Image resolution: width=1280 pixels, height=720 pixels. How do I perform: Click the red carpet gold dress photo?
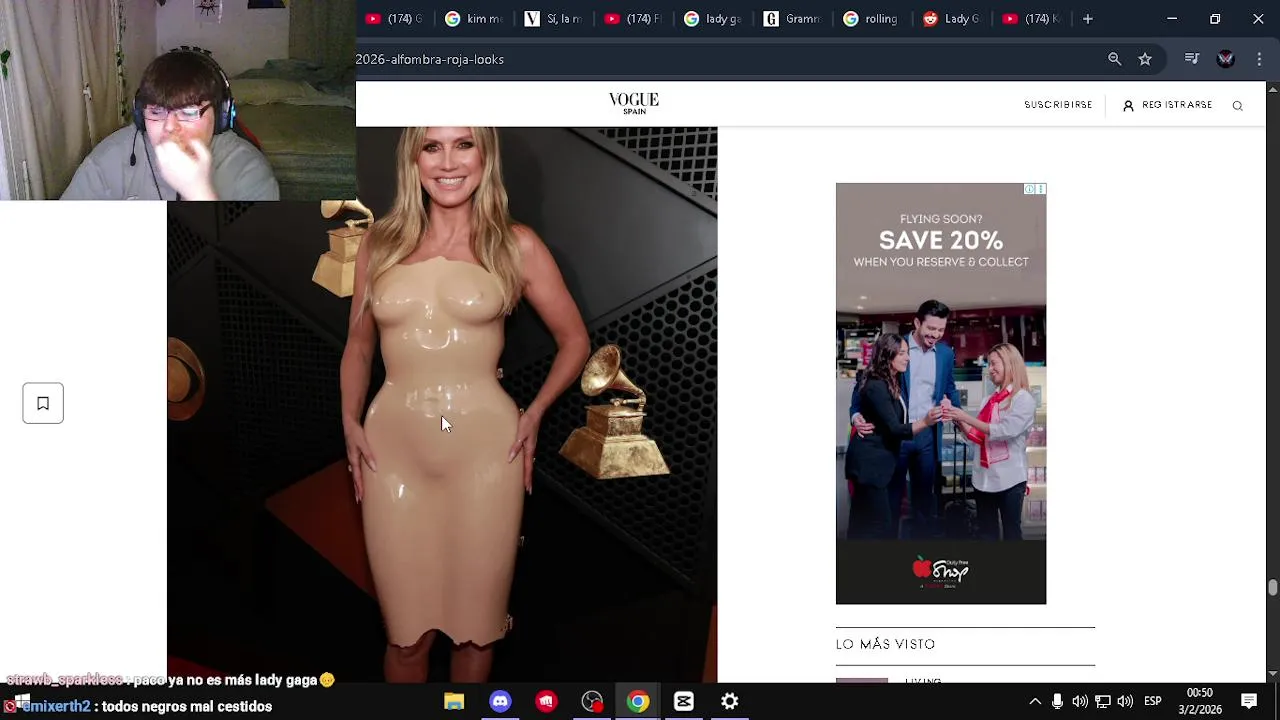(x=442, y=404)
